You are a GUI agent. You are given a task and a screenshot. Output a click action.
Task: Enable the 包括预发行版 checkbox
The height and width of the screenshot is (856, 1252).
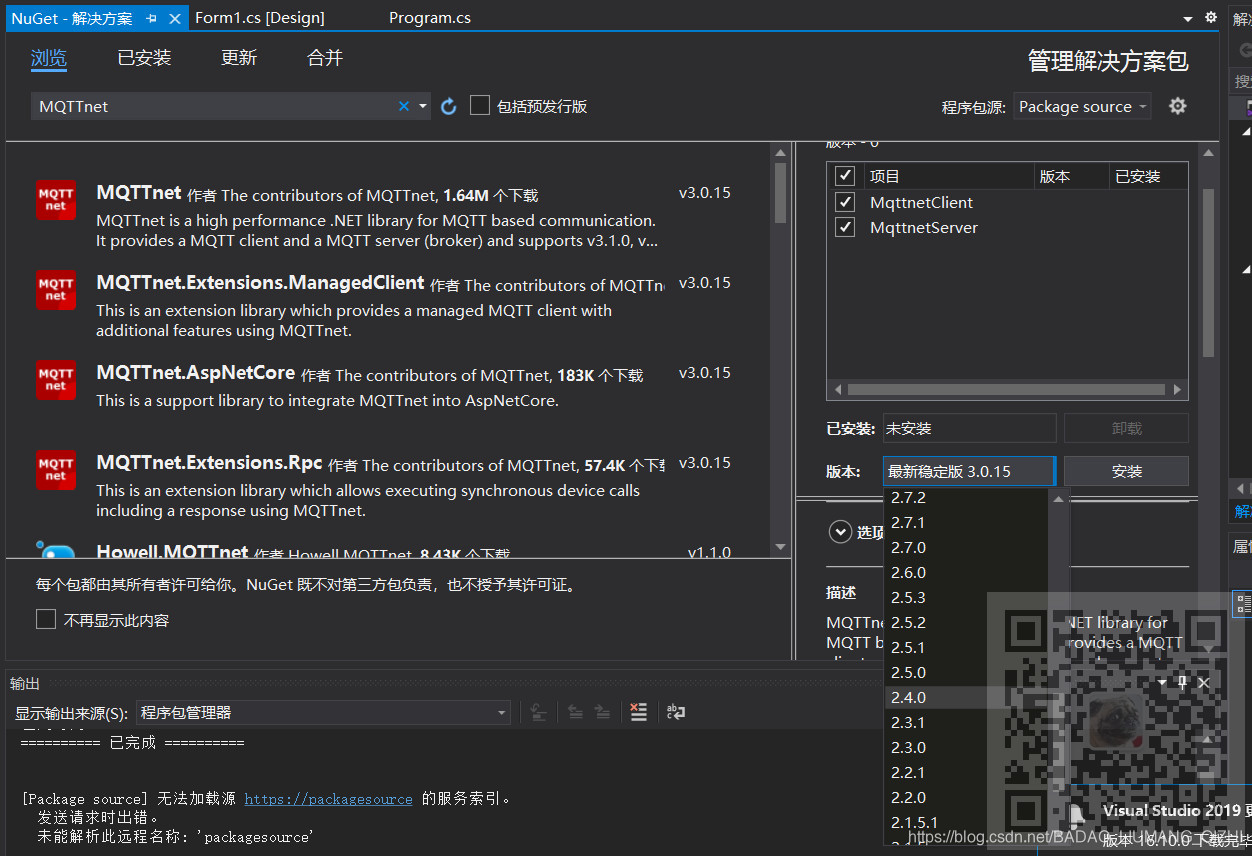[480, 105]
